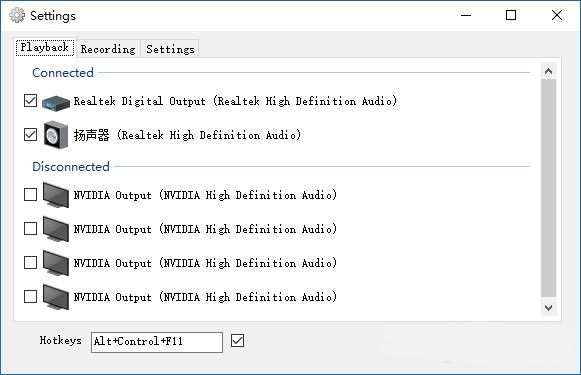This screenshot has height=375, width=581.
Task: Click the second NVIDIA Output monitor icon
Action: [56, 229]
